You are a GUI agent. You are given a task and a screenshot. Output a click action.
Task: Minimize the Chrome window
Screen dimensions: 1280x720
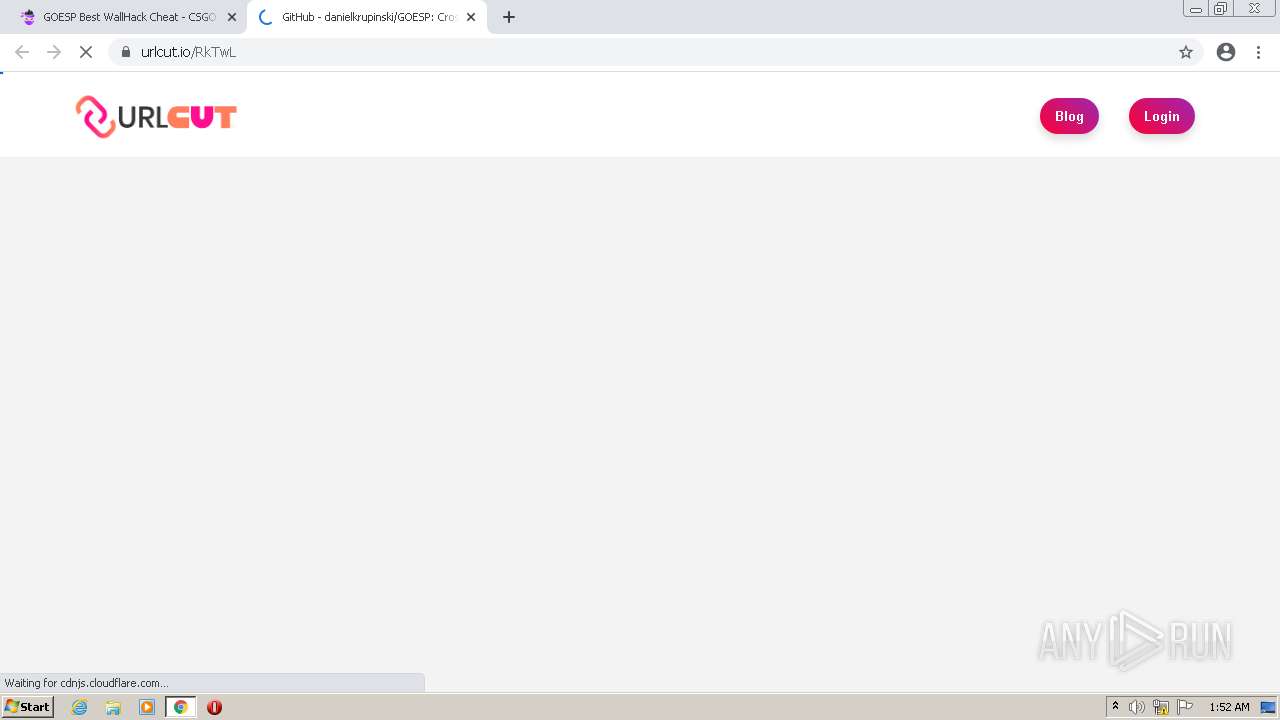[1196, 8]
